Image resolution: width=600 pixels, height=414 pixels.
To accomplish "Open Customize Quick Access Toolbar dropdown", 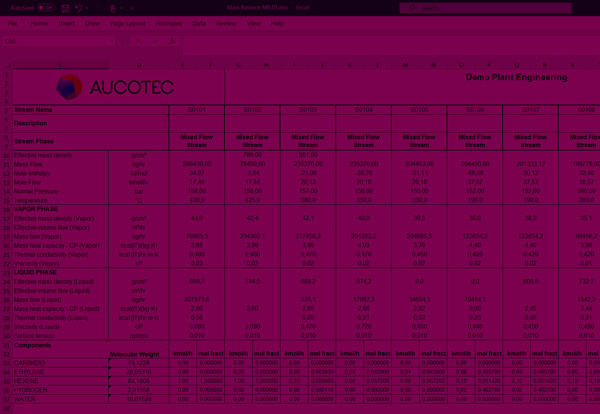I will point(132,8).
